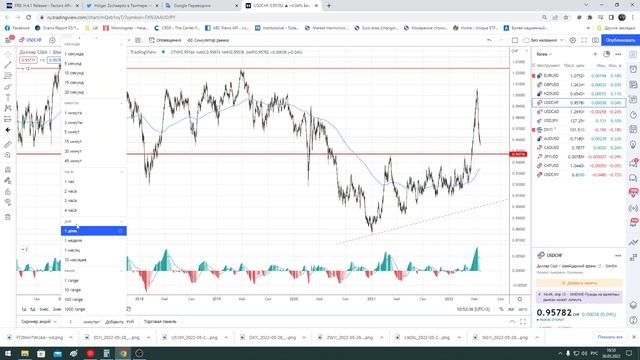The height and width of the screenshot is (360, 640).
Task: Switch to the Торговая панель tab
Action: [x=160, y=322]
